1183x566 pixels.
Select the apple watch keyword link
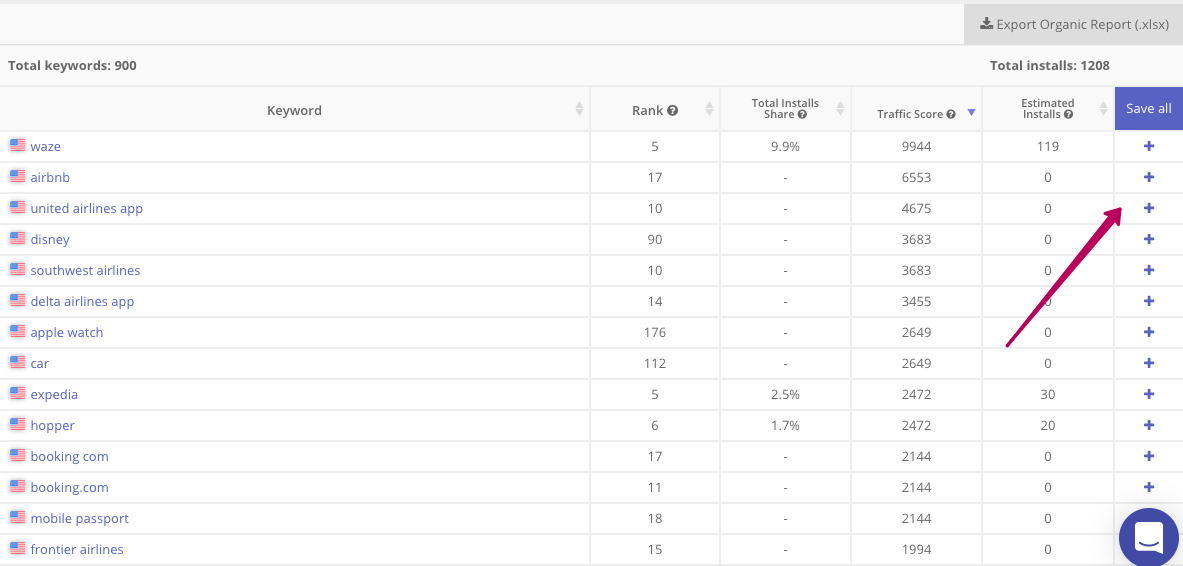(66, 332)
